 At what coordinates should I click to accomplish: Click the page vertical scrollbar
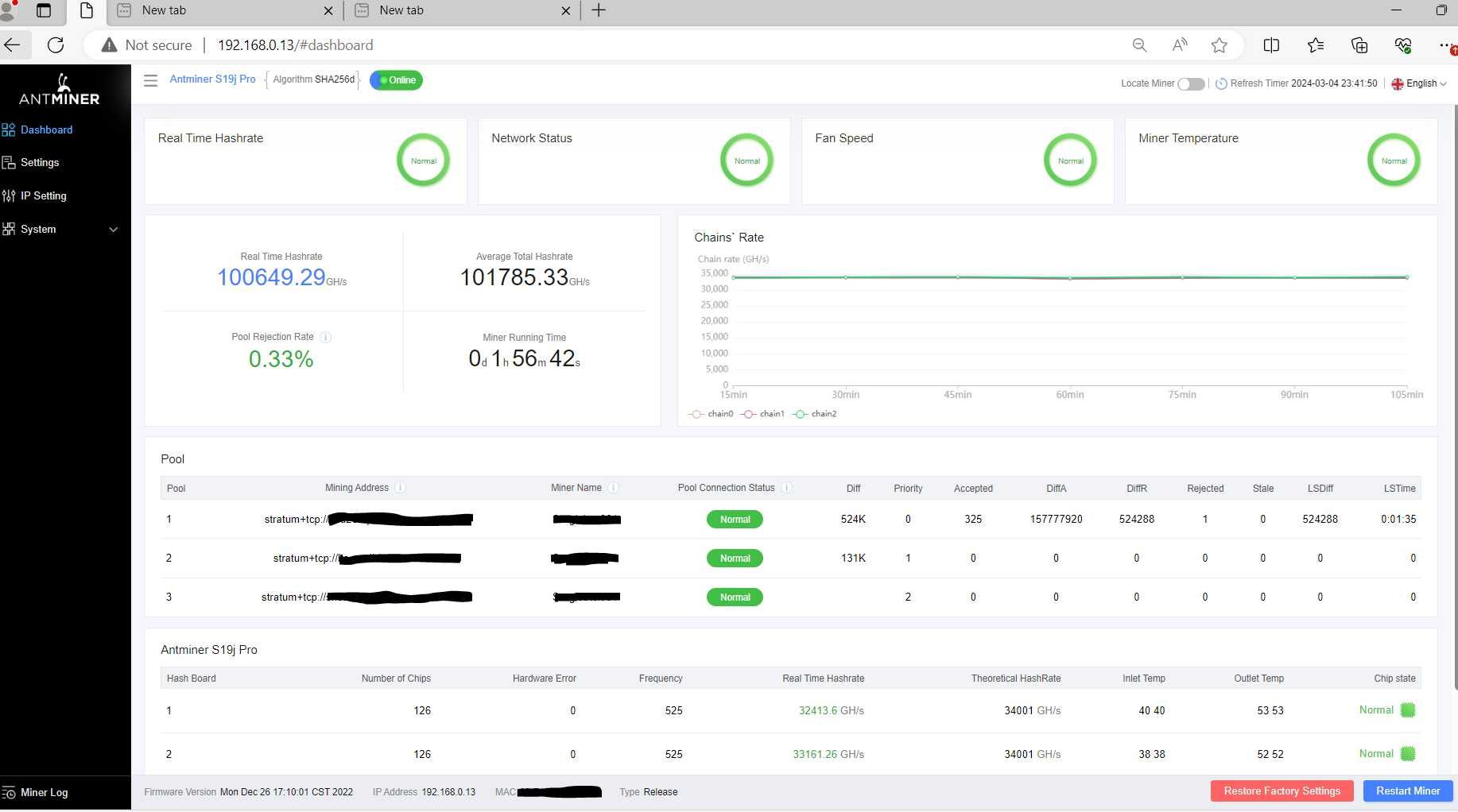click(1455, 397)
